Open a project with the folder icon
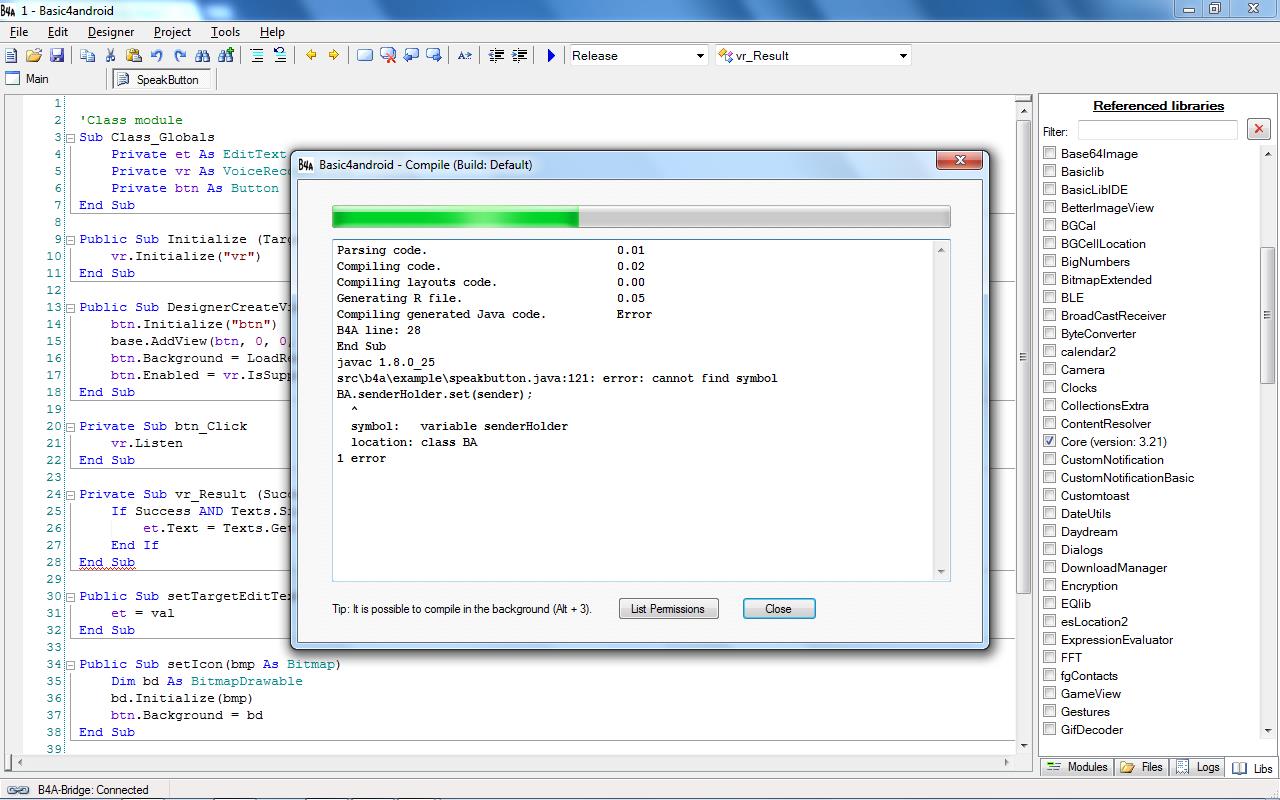This screenshot has width=1280, height=800. point(34,56)
